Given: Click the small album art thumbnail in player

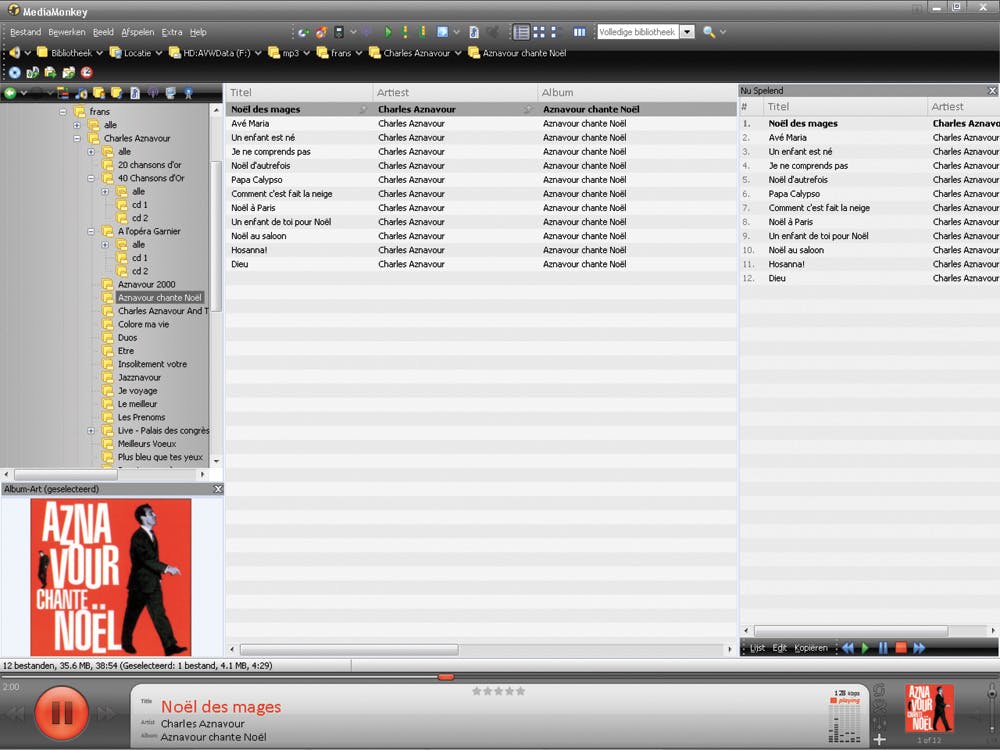Looking at the screenshot, I should point(929,709).
